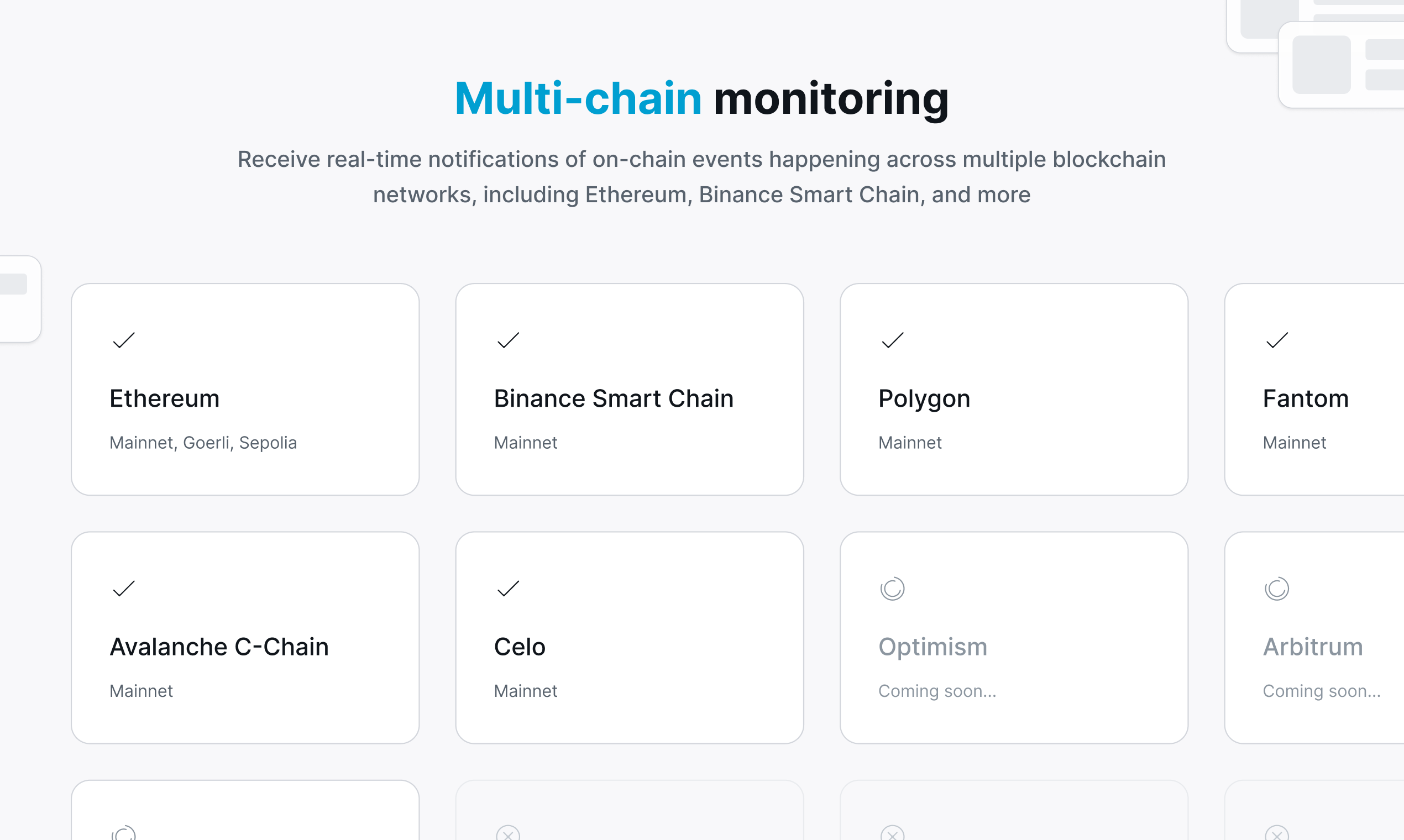Open the Fantom network card
This screenshot has width=1404, height=840.
1314,390
